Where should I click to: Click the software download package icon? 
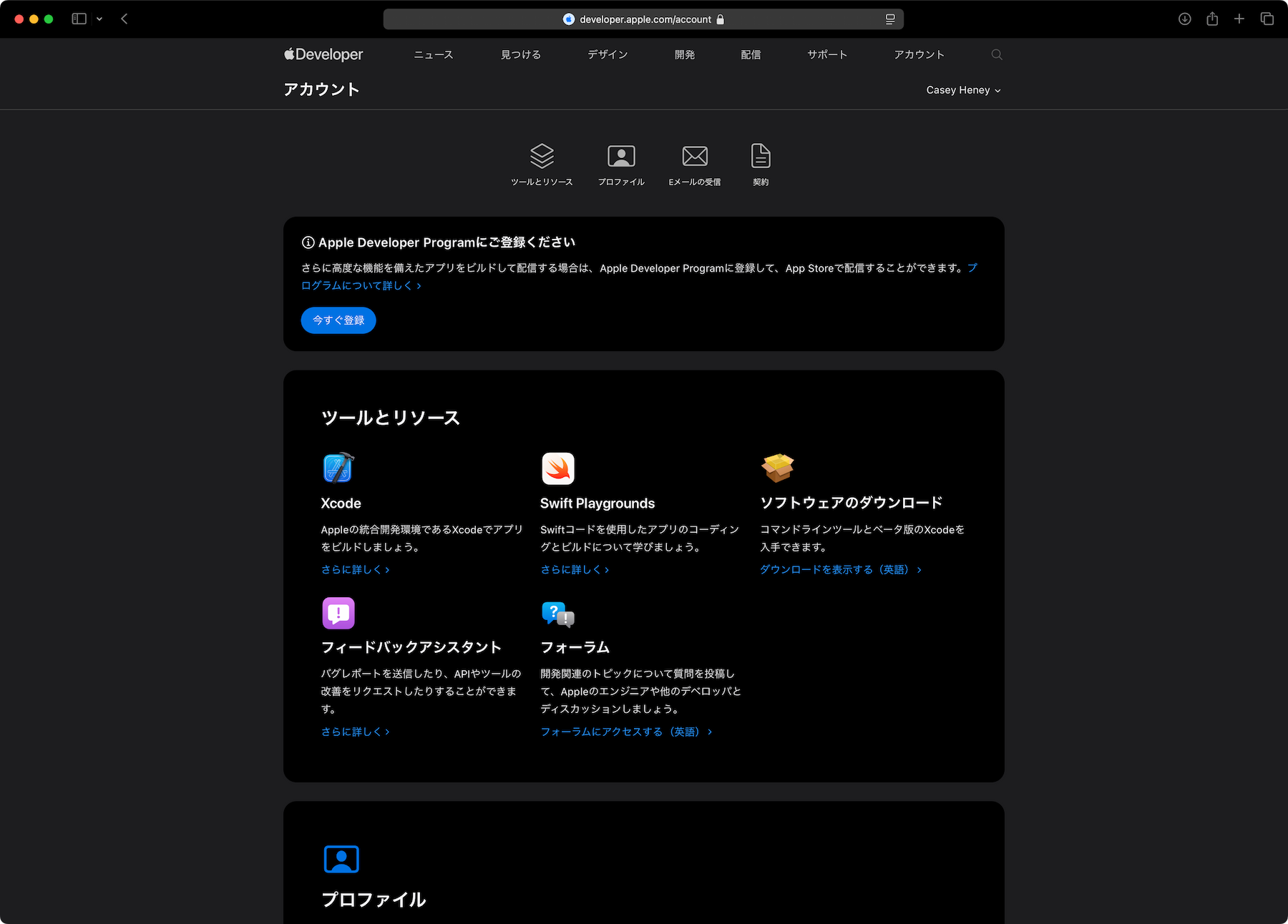pos(778,468)
